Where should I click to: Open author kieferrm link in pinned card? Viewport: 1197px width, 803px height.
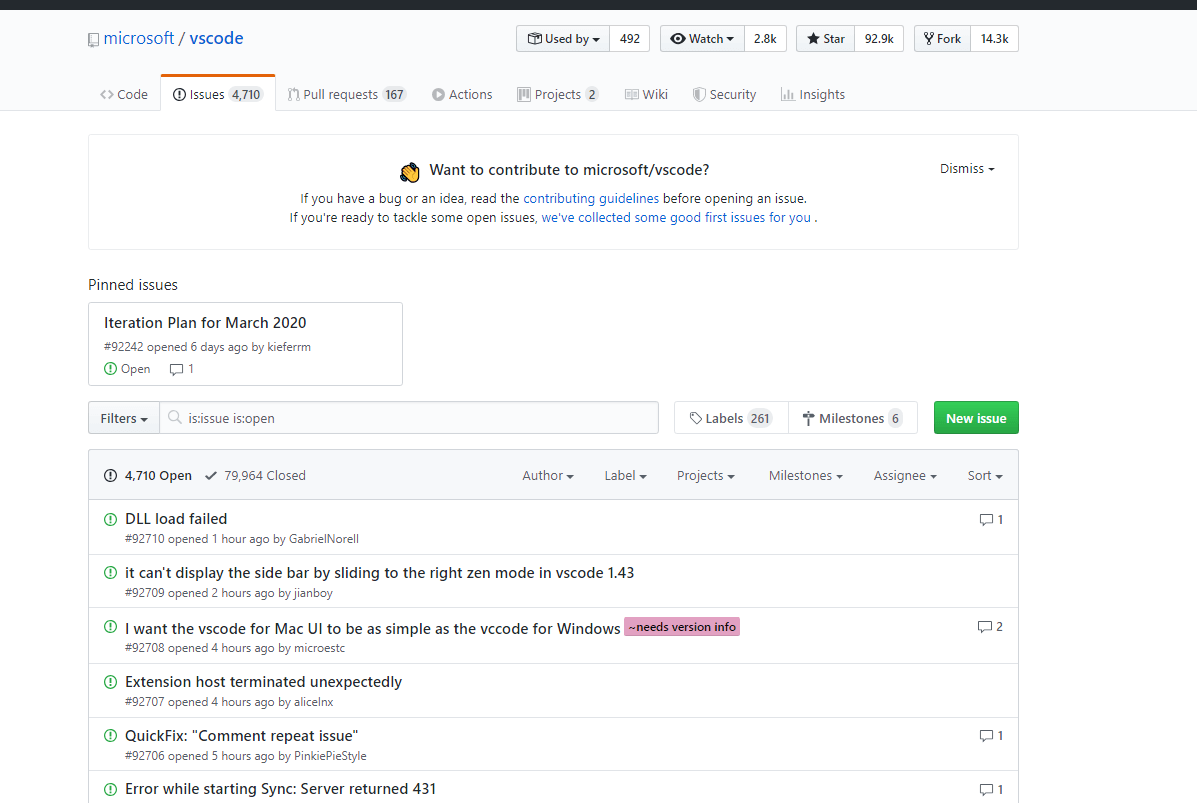pos(289,347)
